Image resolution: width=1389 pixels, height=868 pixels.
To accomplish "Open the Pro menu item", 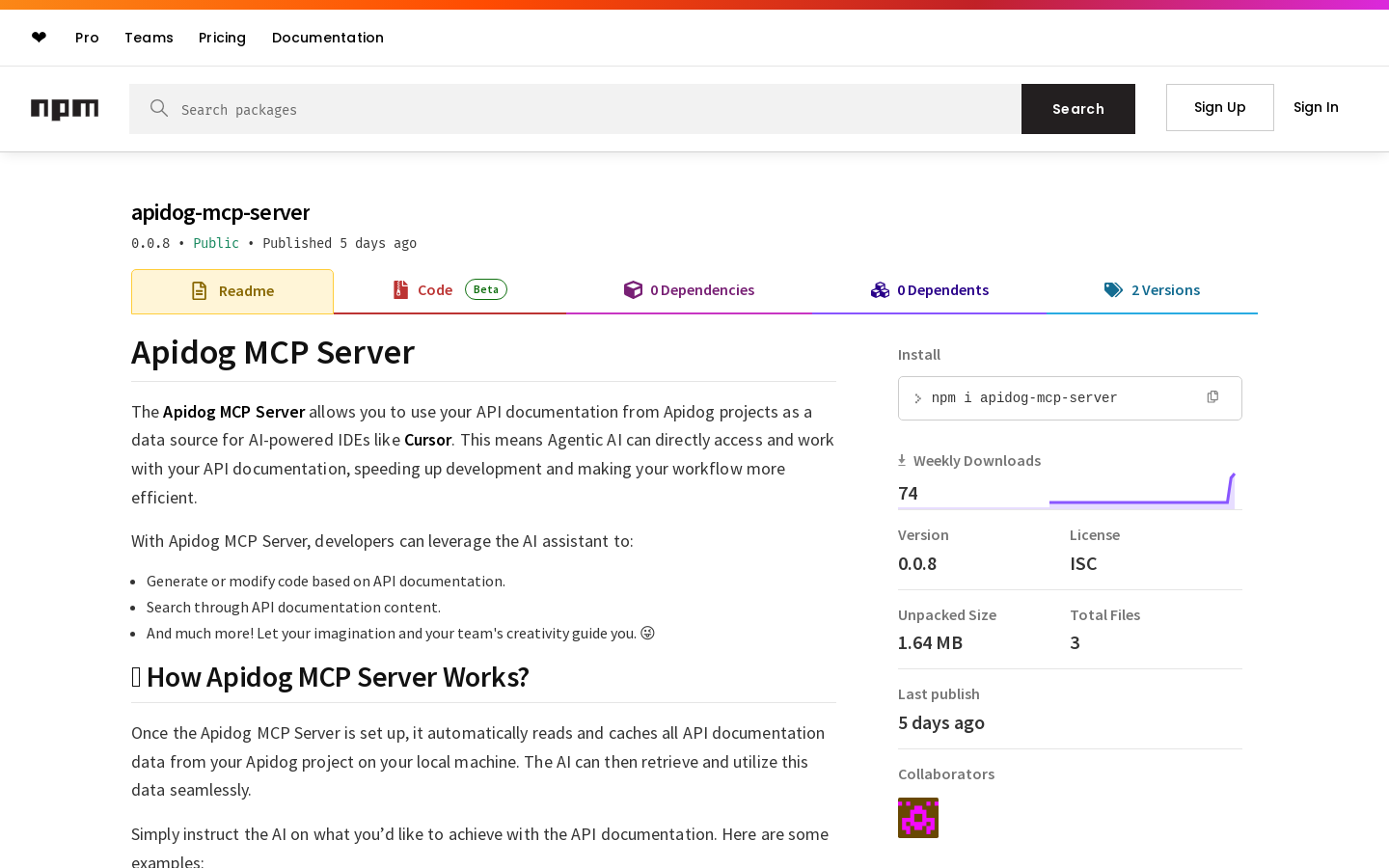I will pyautogui.click(x=87, y=38).
